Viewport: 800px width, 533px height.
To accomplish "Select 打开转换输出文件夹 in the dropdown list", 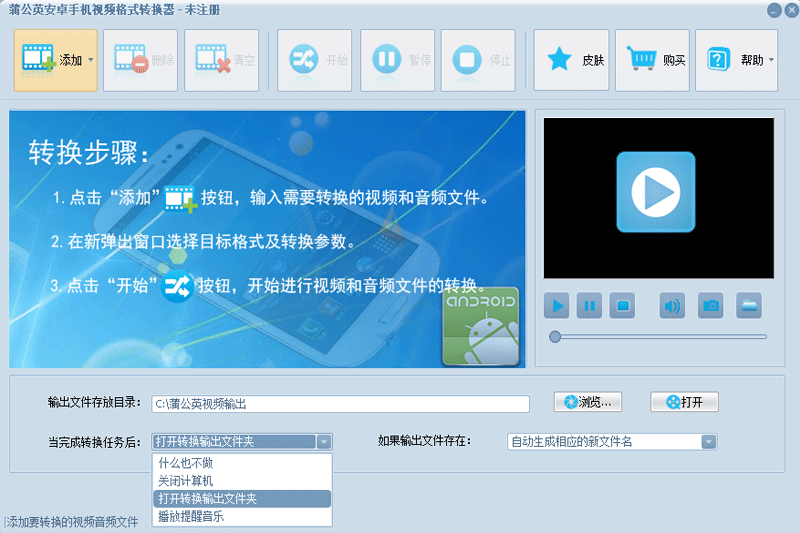I will tap(242, 499).
